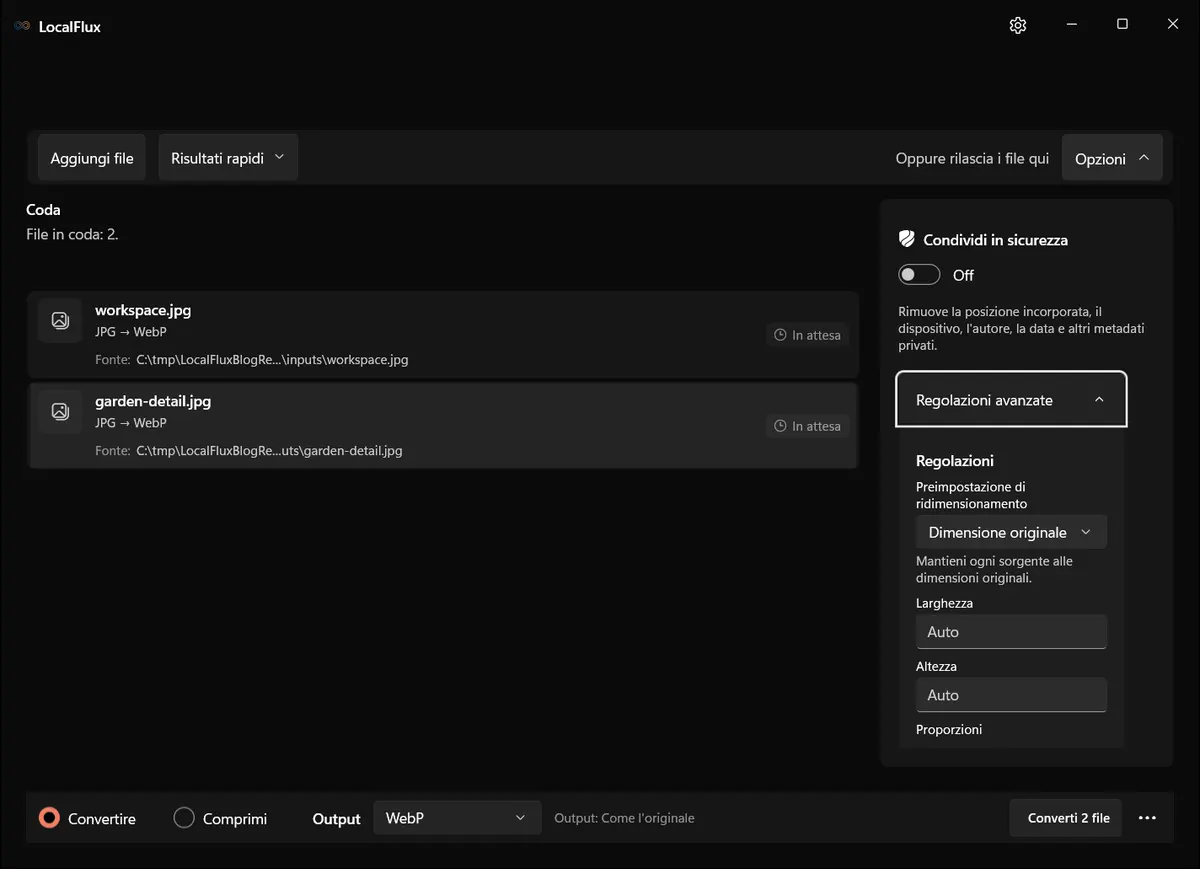Click into the Altezza input field
Image resolution: width=1200 pixels, height=869 pixels.
[x=1011, y=695]
